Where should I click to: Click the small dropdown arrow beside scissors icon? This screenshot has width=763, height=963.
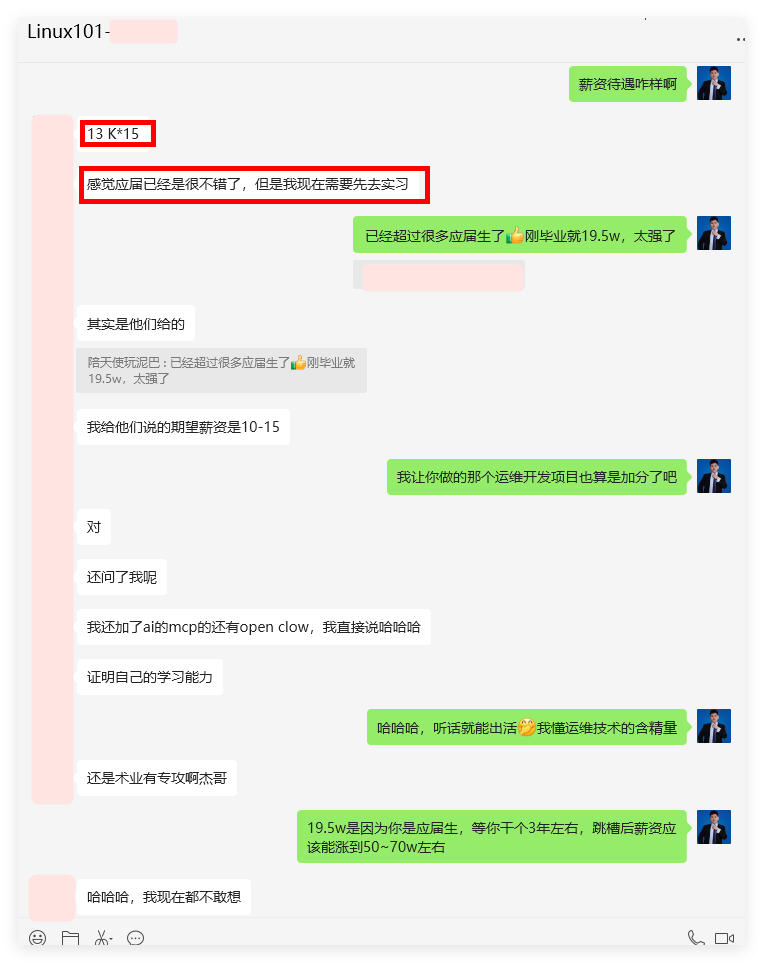pyautogui.click(x=111, y=940)
